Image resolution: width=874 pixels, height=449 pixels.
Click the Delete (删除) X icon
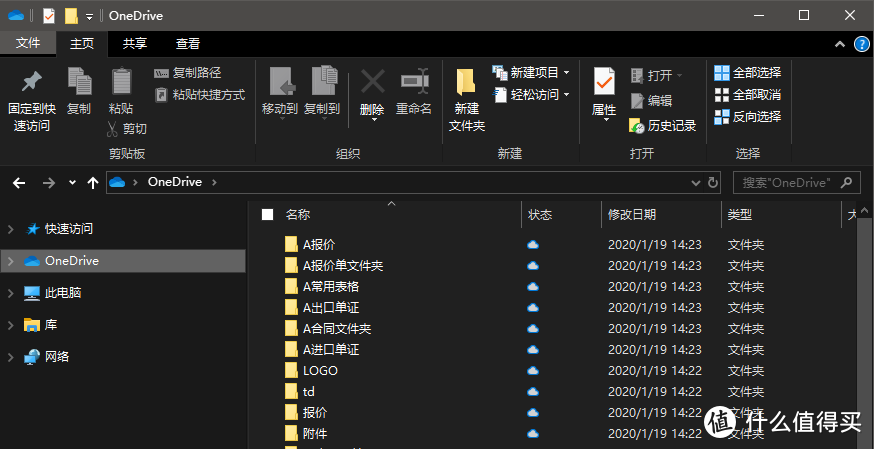click(372, 82)
